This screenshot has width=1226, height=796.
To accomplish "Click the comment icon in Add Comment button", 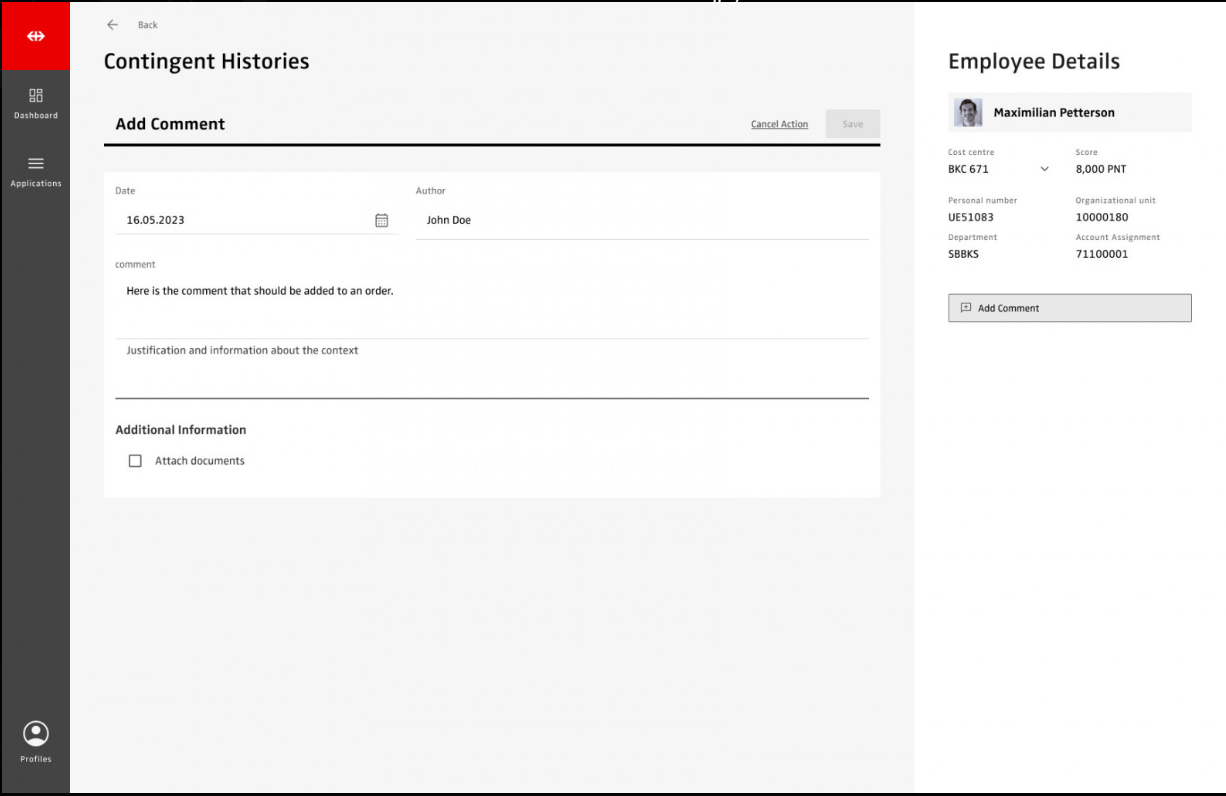I will (966, 308).
